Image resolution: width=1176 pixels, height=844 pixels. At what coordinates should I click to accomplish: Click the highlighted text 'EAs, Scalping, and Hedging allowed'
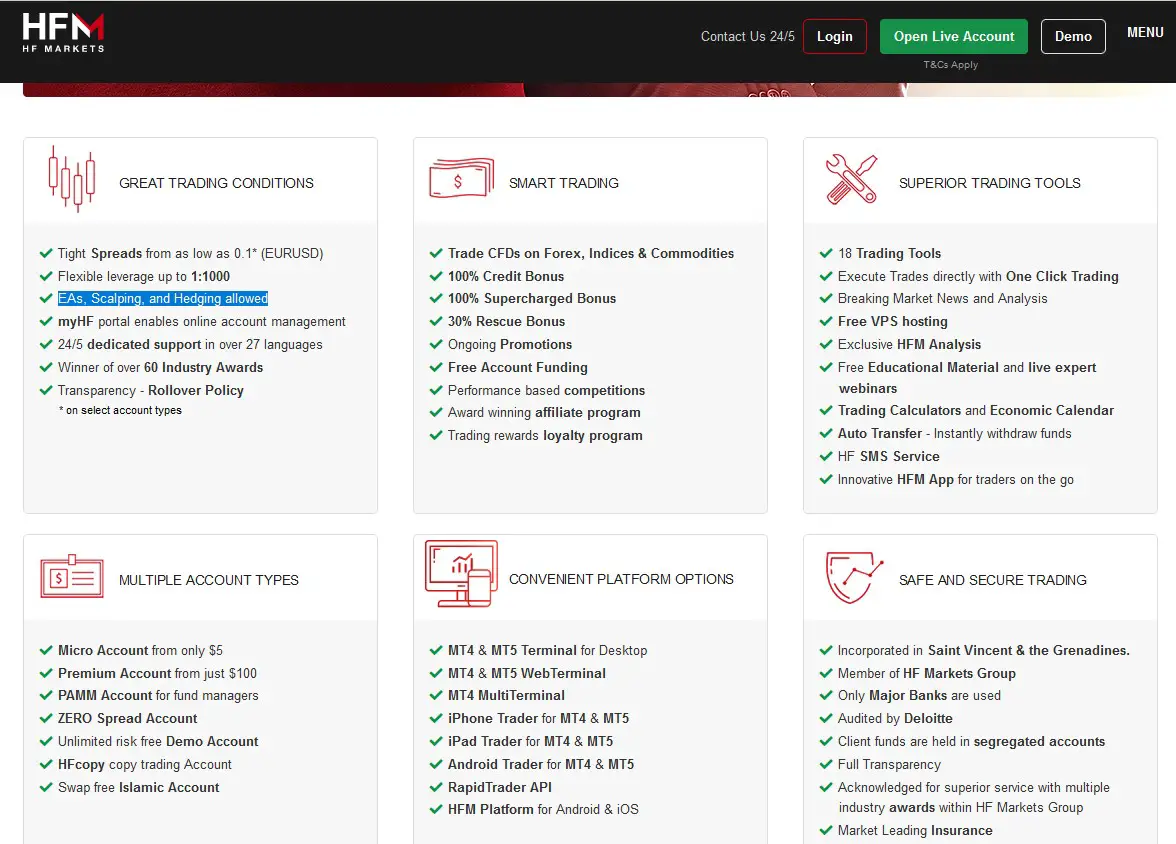[x=163, y=298]
